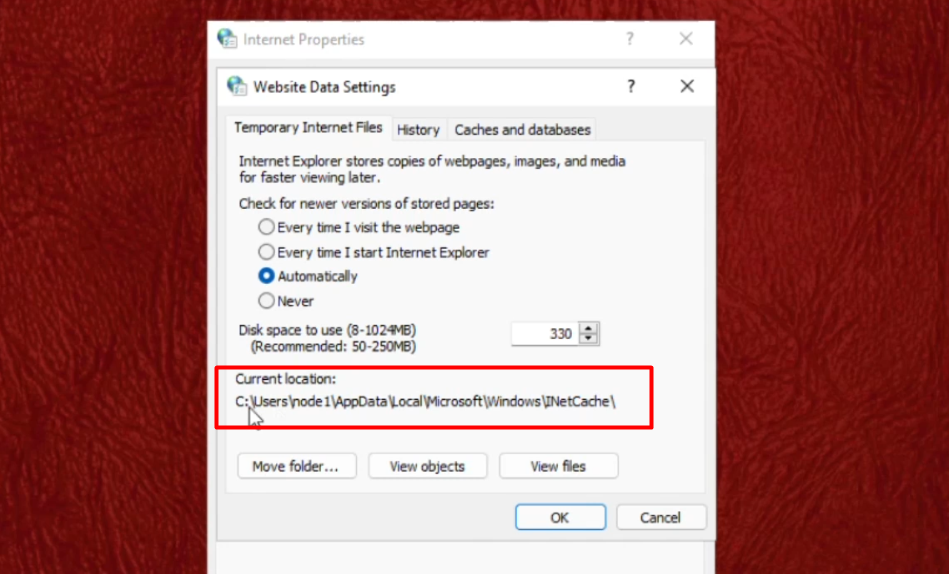Click the Recommended: 50-250MB text
Image resolution: width=949 pixels, height=574 pixels.
pyautogui.click(x=333, y=347)
